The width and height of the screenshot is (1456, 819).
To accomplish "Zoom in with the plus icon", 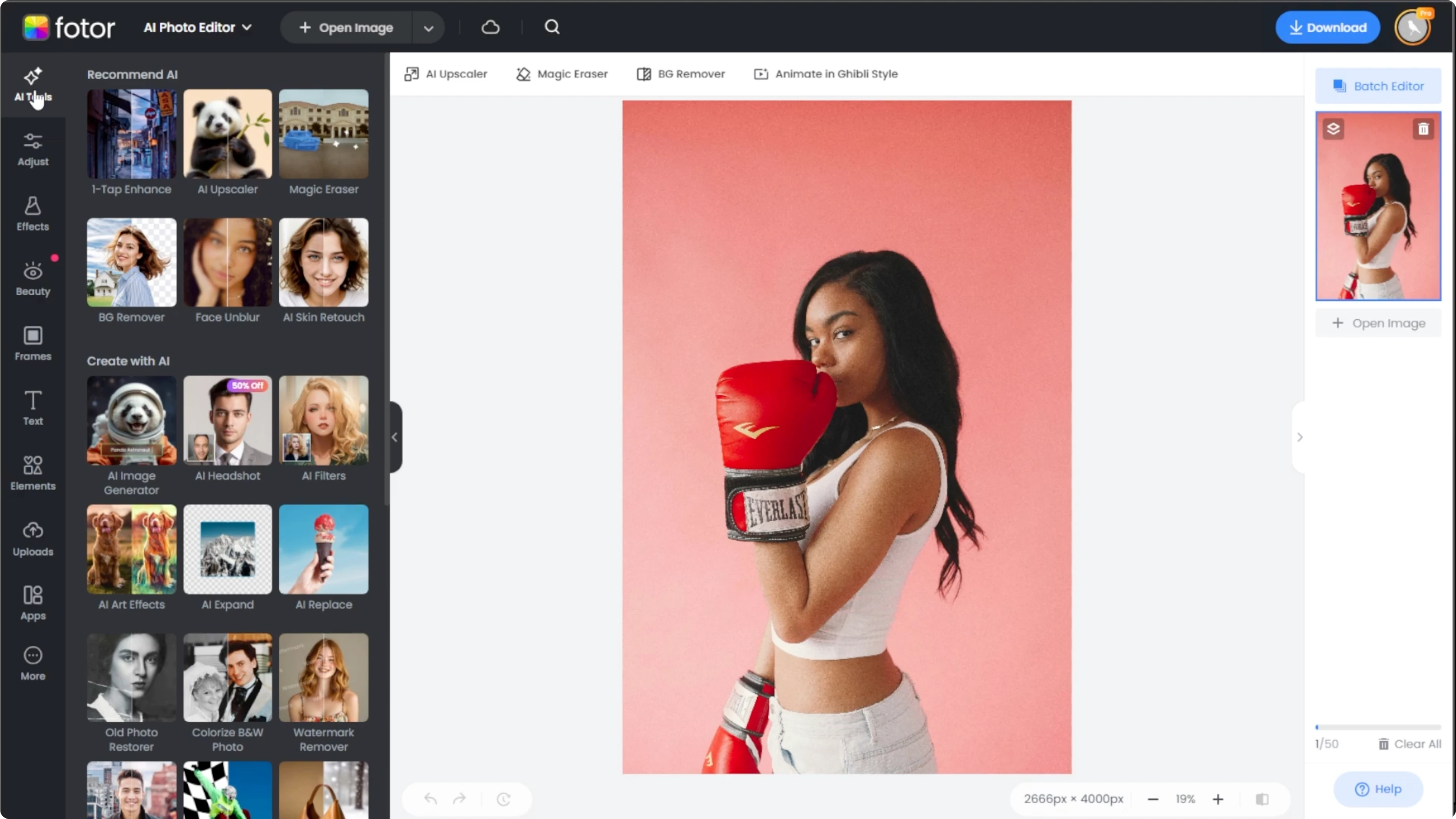I will 1218,799.
